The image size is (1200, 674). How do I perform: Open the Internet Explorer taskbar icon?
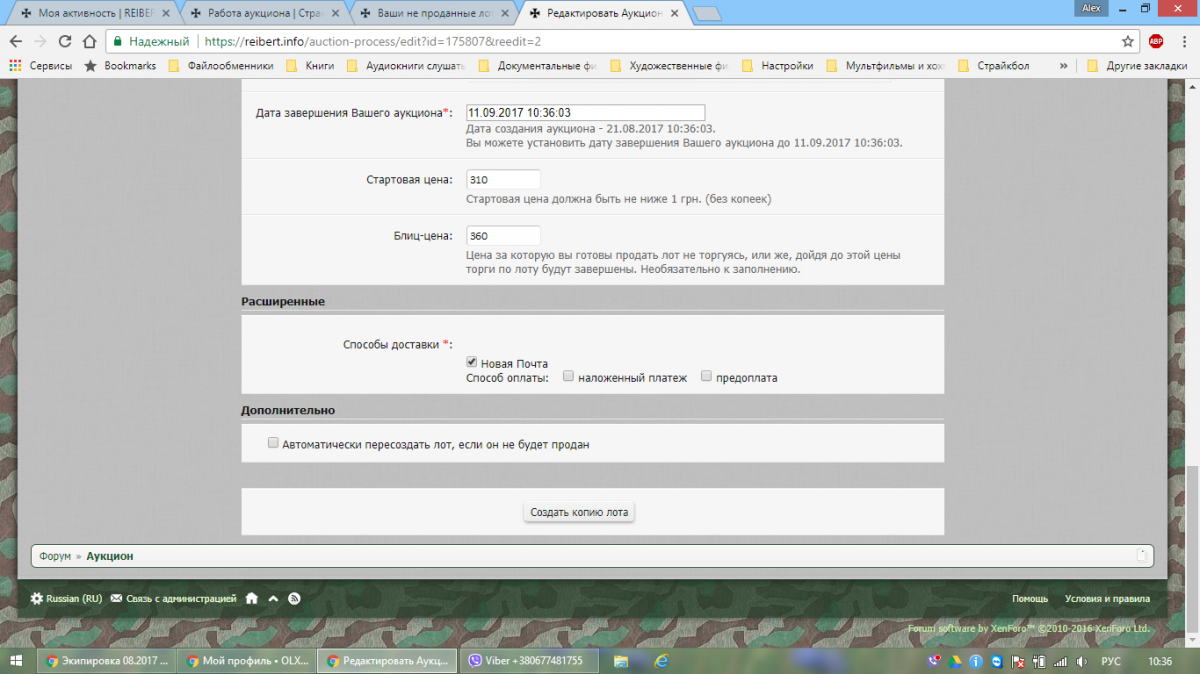pyautogui.click(x=661, y=661)
